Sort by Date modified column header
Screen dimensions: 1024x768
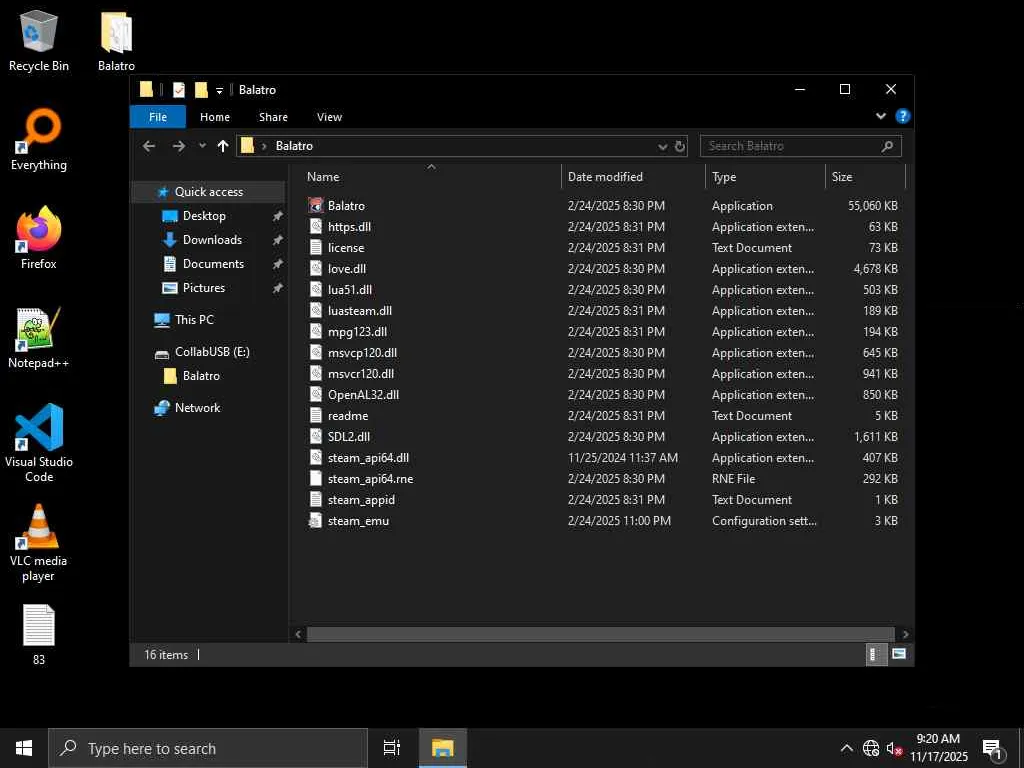click(x=633, y=177)
